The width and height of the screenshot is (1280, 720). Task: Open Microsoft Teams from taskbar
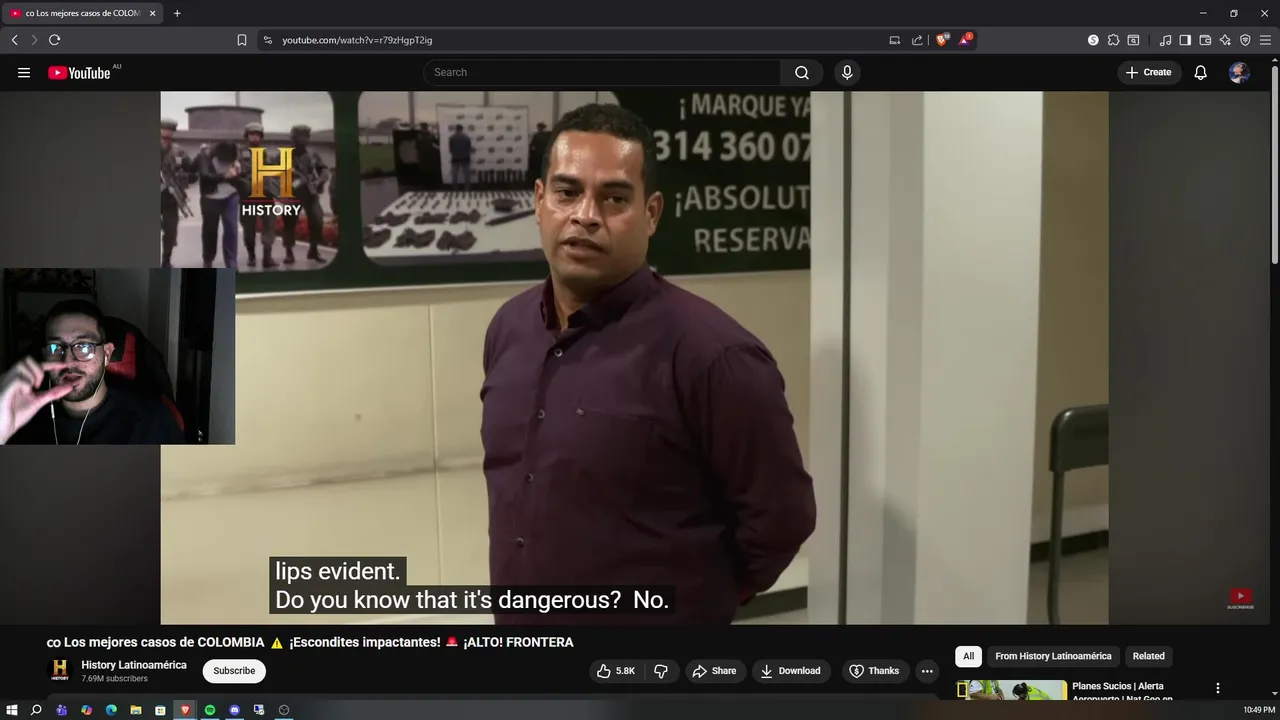pyautogui.click(x=61, y=710)
